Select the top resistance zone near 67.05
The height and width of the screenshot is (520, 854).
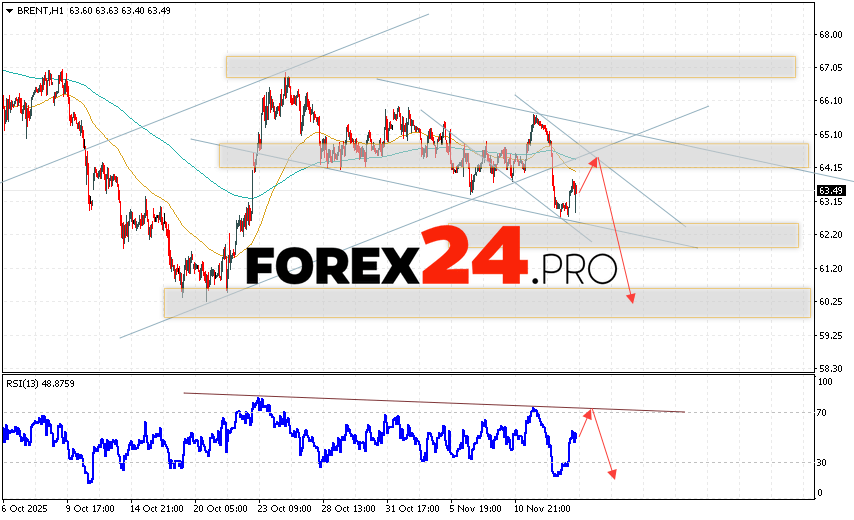(x=510, y=66)
